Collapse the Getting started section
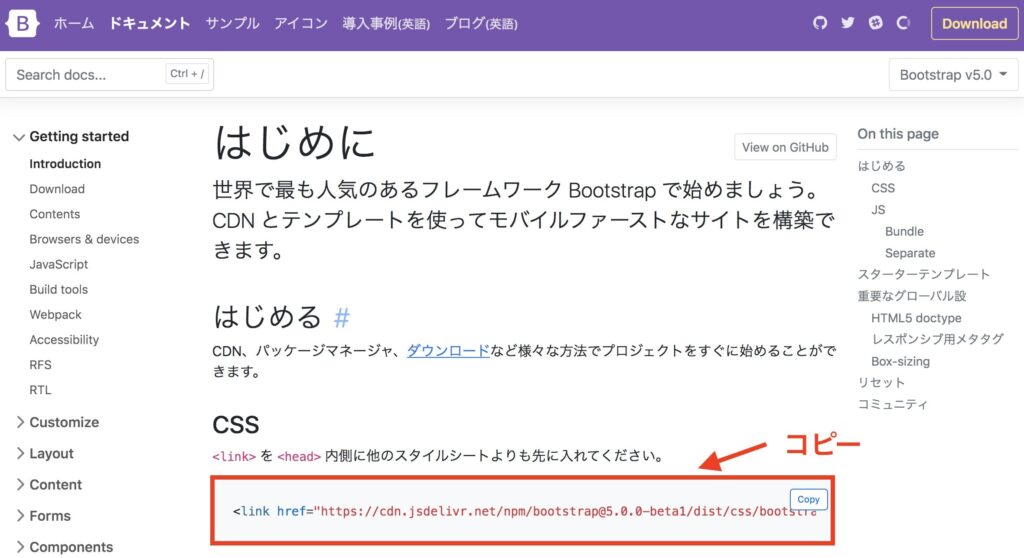 coord(72,137)
